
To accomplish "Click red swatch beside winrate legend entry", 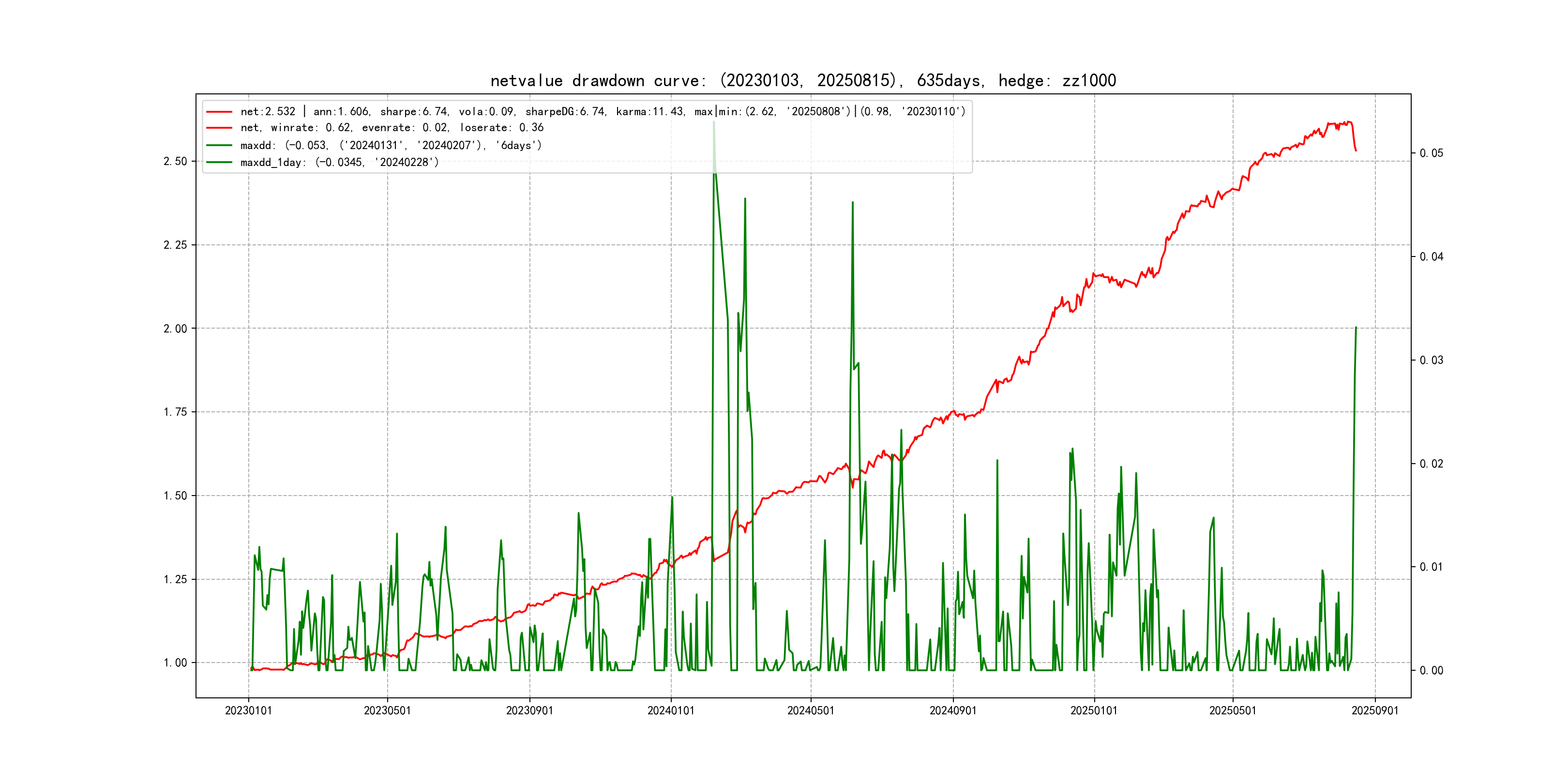I will (219, 128).
